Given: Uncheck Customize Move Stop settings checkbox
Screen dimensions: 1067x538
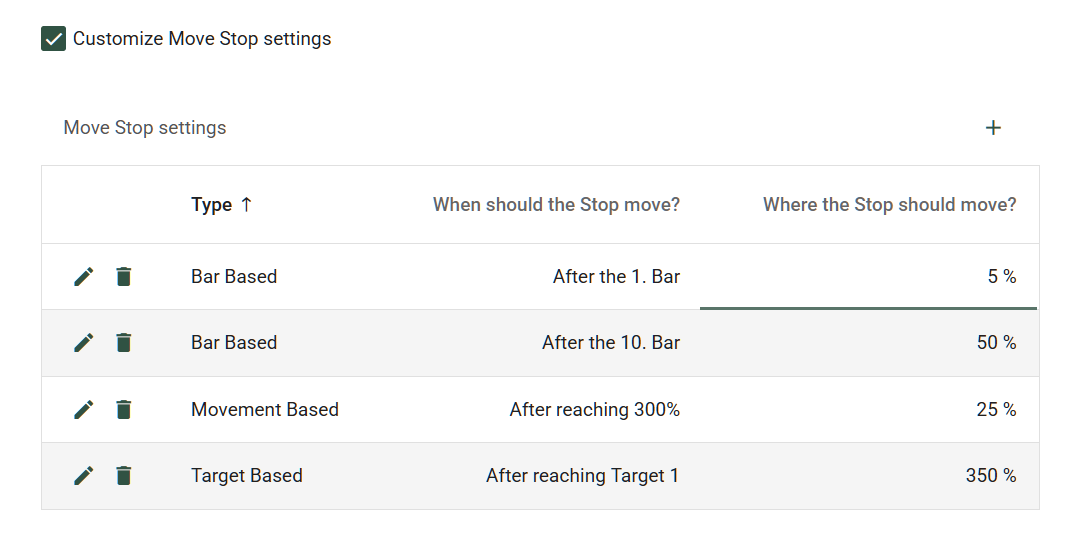Looking at the screenshot, I should 53,39.
